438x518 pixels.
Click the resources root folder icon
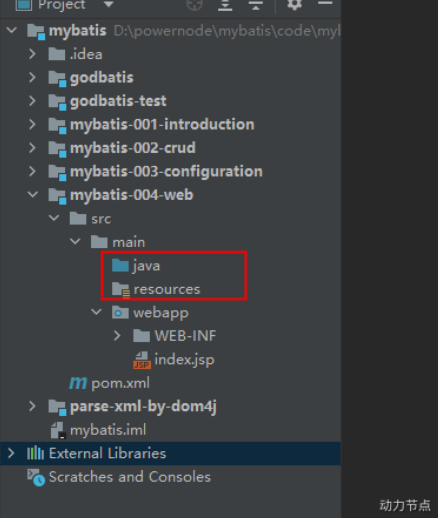[121, 290]
